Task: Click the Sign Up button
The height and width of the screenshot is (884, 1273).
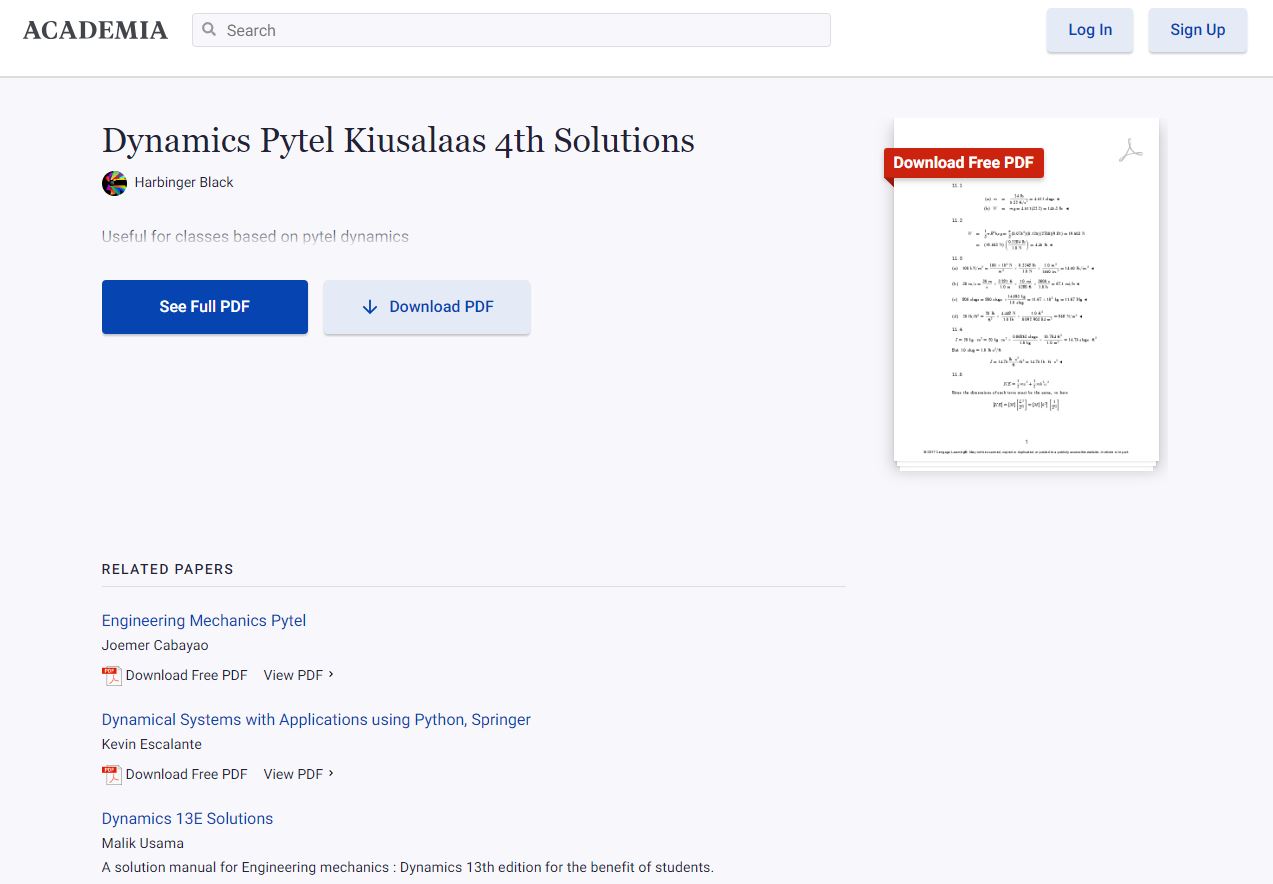Action: pos(1198,30)
